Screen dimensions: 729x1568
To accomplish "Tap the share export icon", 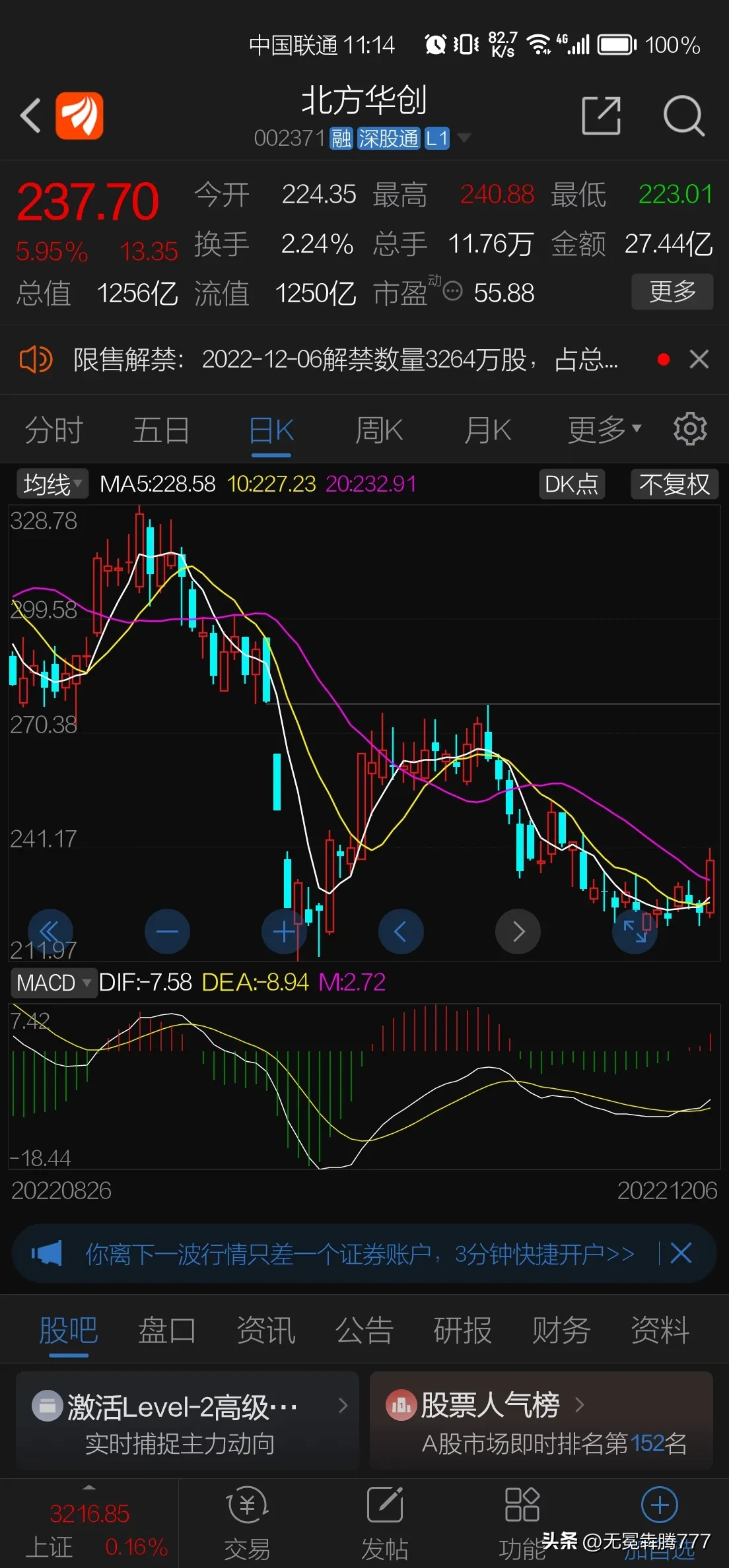I will point(601,115).
